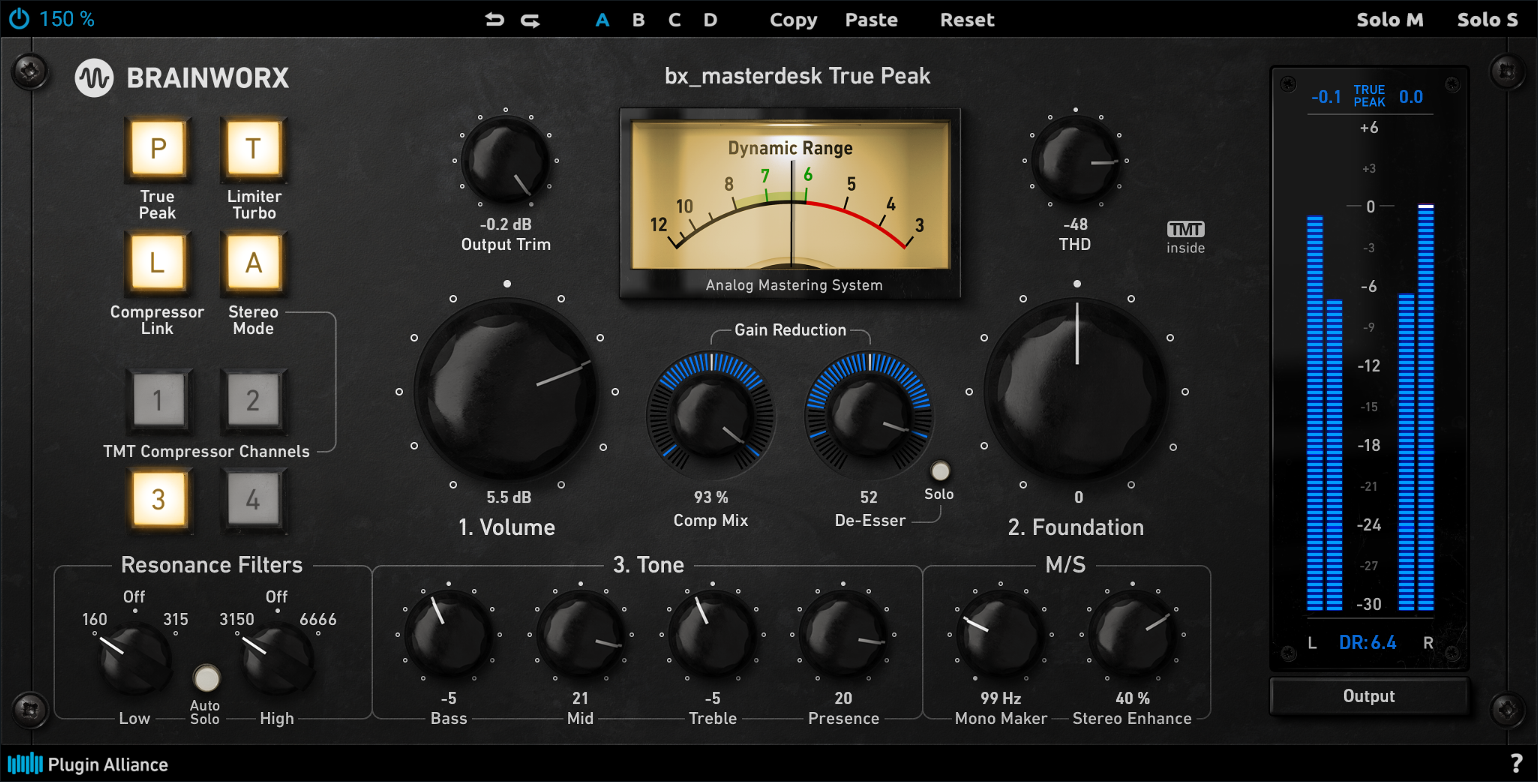1538x782 pixels.
Task: Click the Presence tone knob
Action: tap(843, 634)
